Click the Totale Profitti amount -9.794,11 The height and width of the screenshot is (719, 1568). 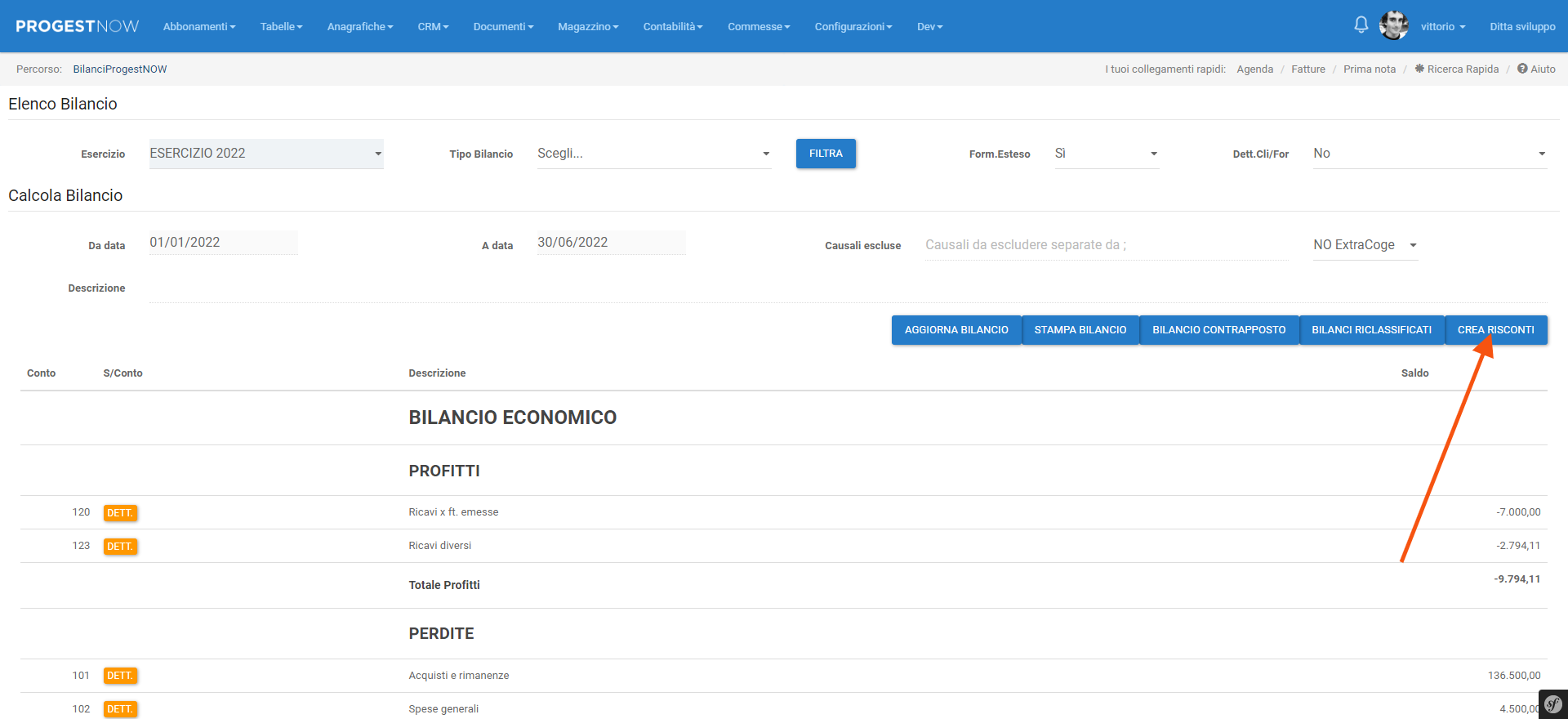1517,579
